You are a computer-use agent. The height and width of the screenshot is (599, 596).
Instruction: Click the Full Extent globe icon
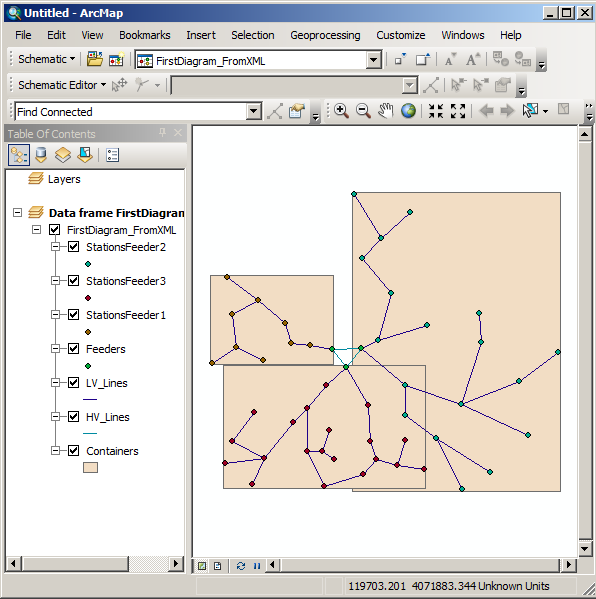click(x=408, y=111)
